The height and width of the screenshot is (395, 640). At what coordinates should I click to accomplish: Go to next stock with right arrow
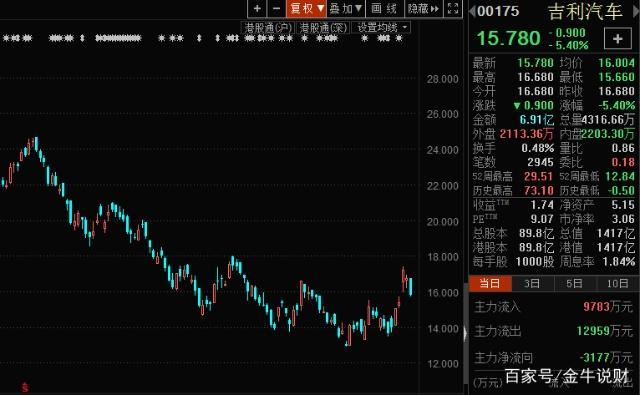[x=636, y=11]
